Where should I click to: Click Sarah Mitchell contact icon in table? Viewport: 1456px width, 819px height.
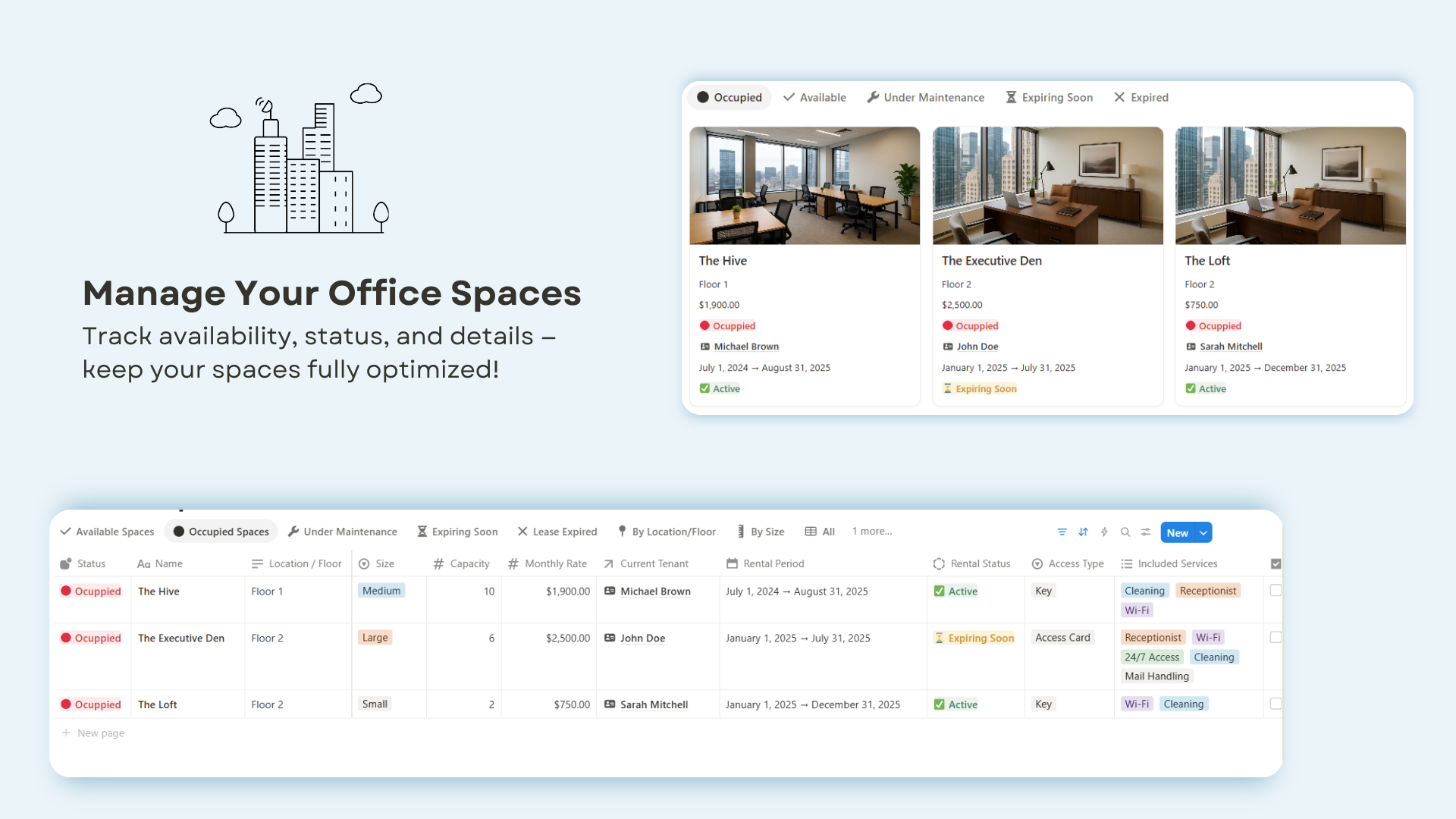[610, 704]
